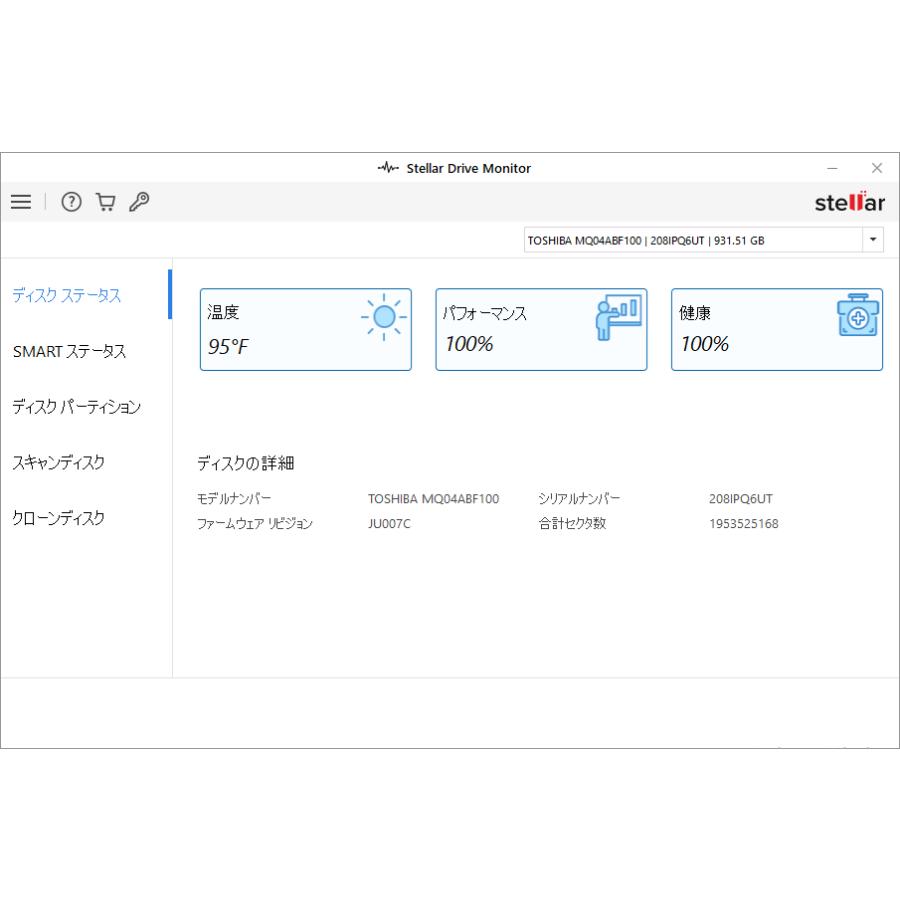Click the help question mark icon
The image size is (900, 900).
pyautogui.click(x=71, y=202)
